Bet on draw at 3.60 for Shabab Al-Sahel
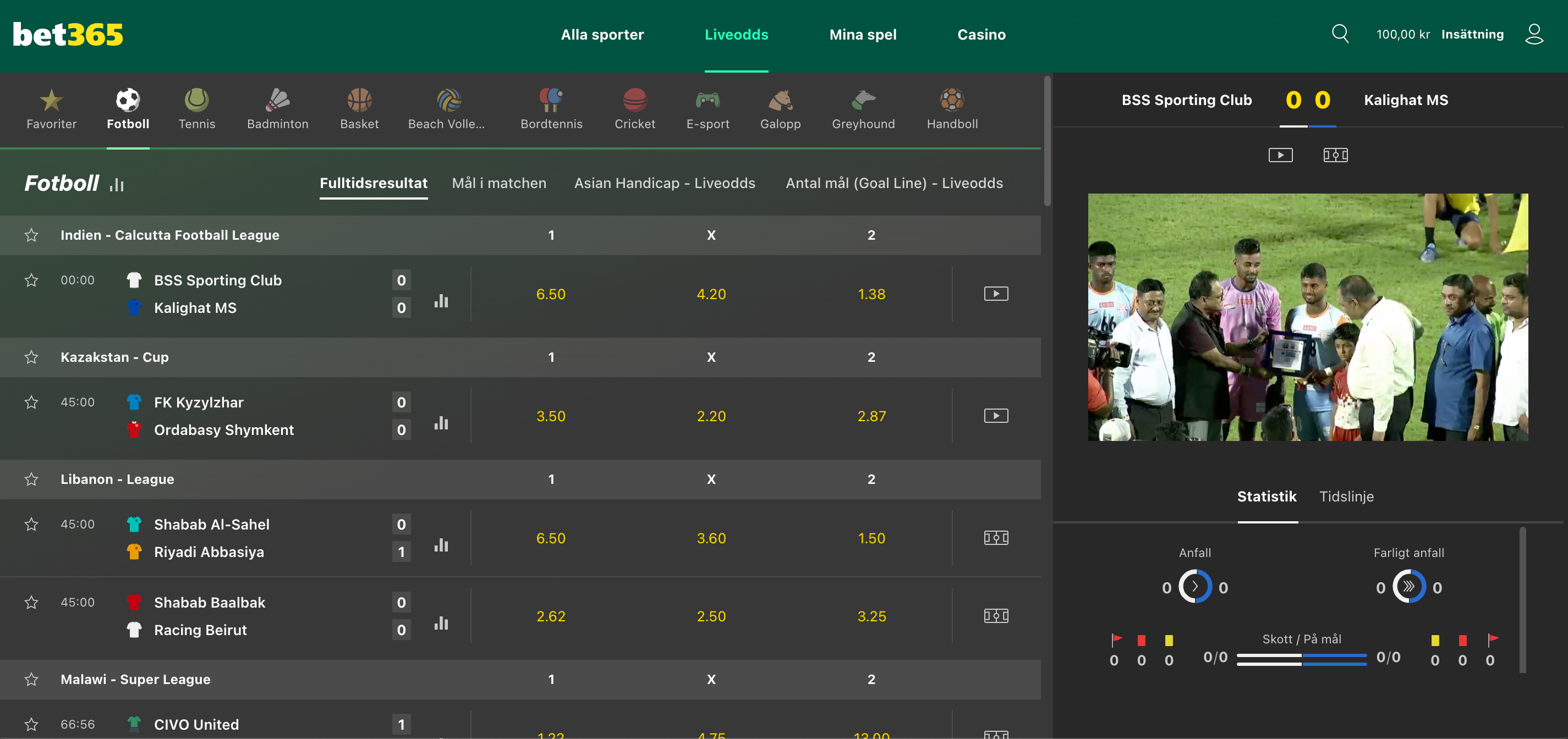Viewport: 1568px width, 739px height. click(x=711, y=538)
